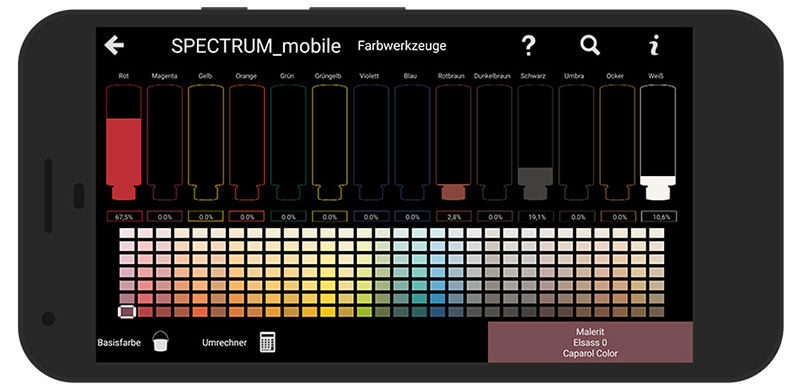Tap the Basisfarbe paint bucket icon

point(161,341)
